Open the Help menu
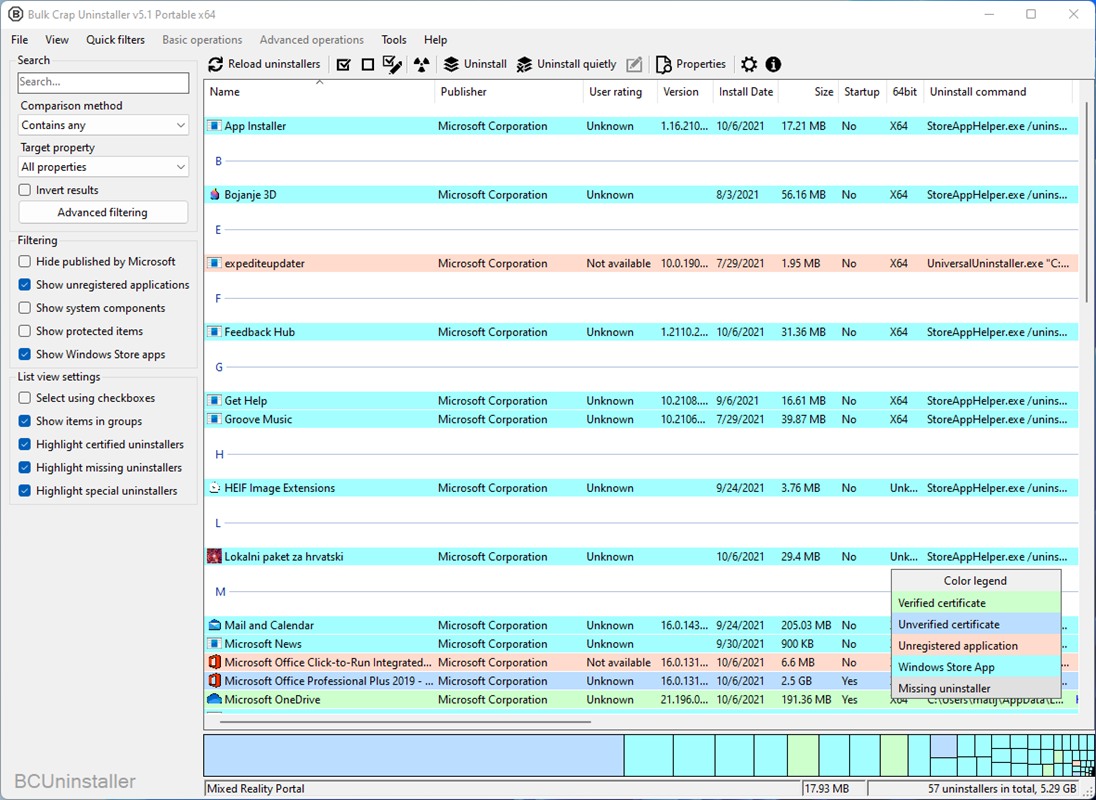 (435, 40)
